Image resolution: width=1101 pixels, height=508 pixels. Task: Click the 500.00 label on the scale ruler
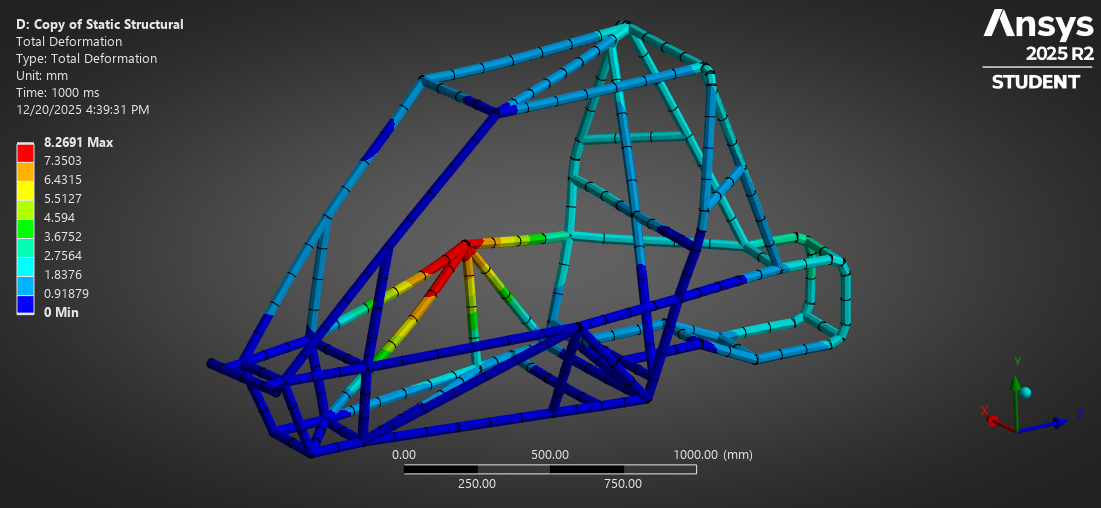coord(550,455)
